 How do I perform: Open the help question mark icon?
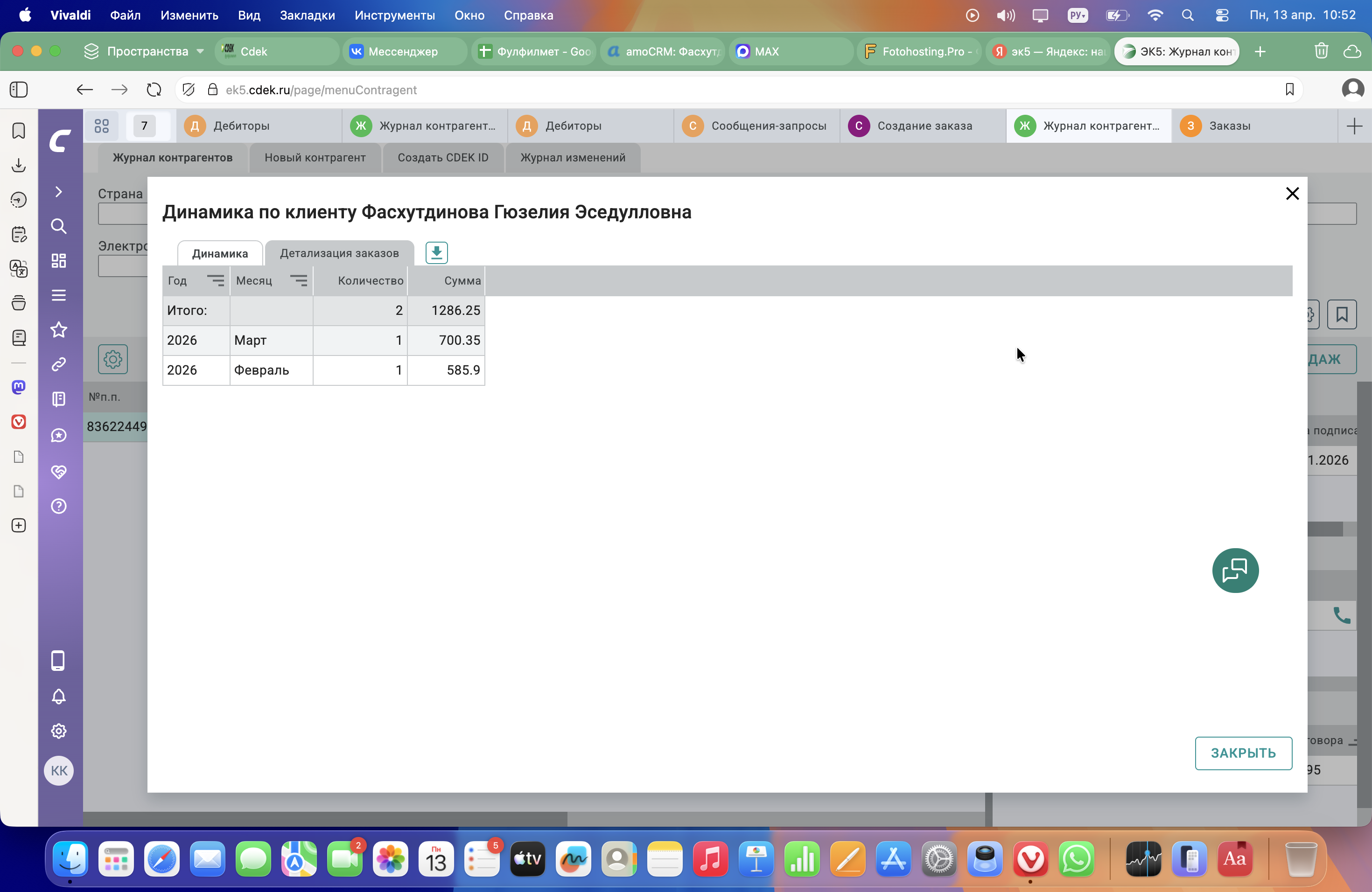(59, 506)
